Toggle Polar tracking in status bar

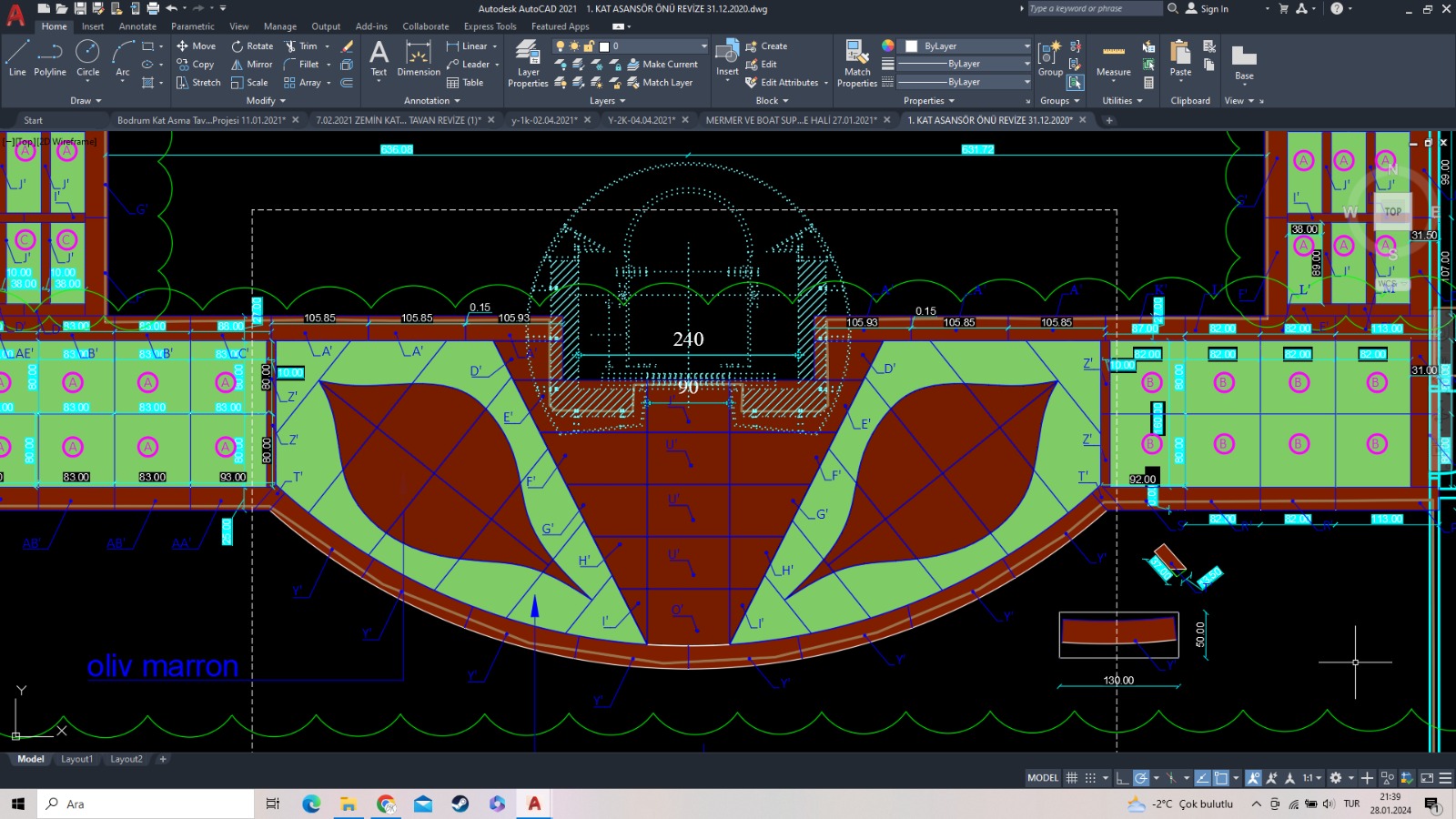tap(1141, 778)
